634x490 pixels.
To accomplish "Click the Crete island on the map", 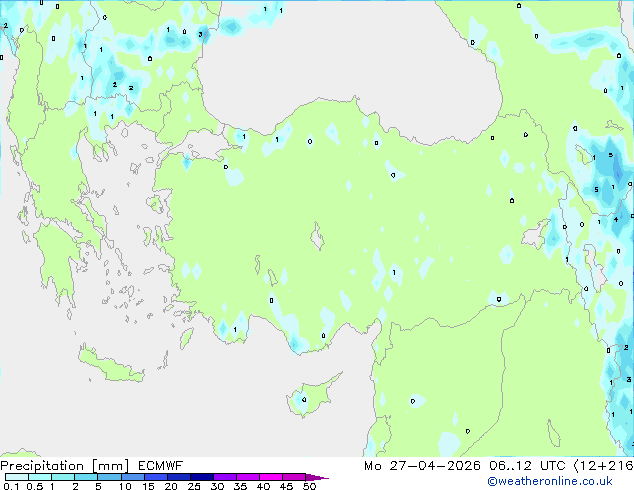I will 111,366.
